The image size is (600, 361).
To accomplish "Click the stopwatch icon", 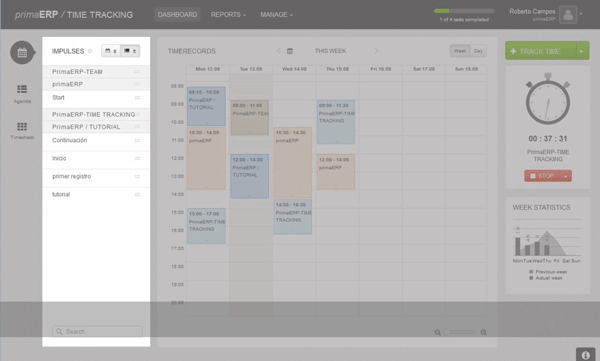I will [548, 100].
